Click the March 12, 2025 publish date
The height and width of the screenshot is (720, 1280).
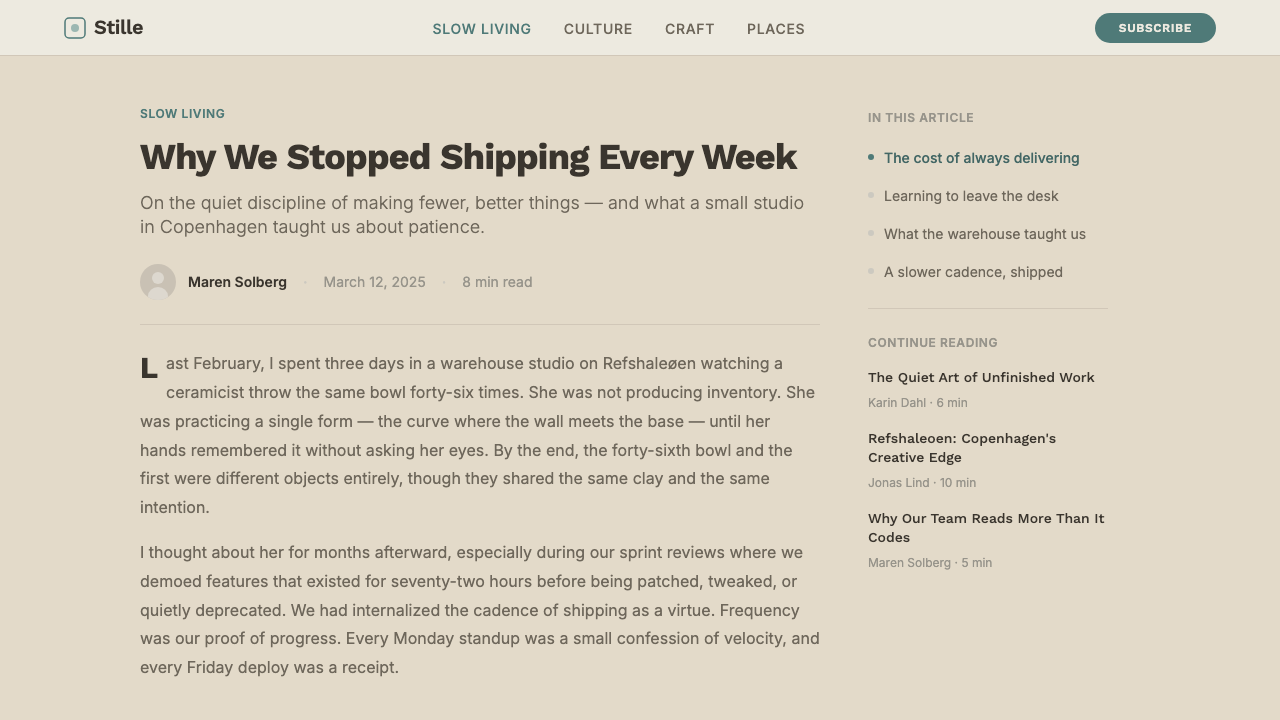[374, 282]
